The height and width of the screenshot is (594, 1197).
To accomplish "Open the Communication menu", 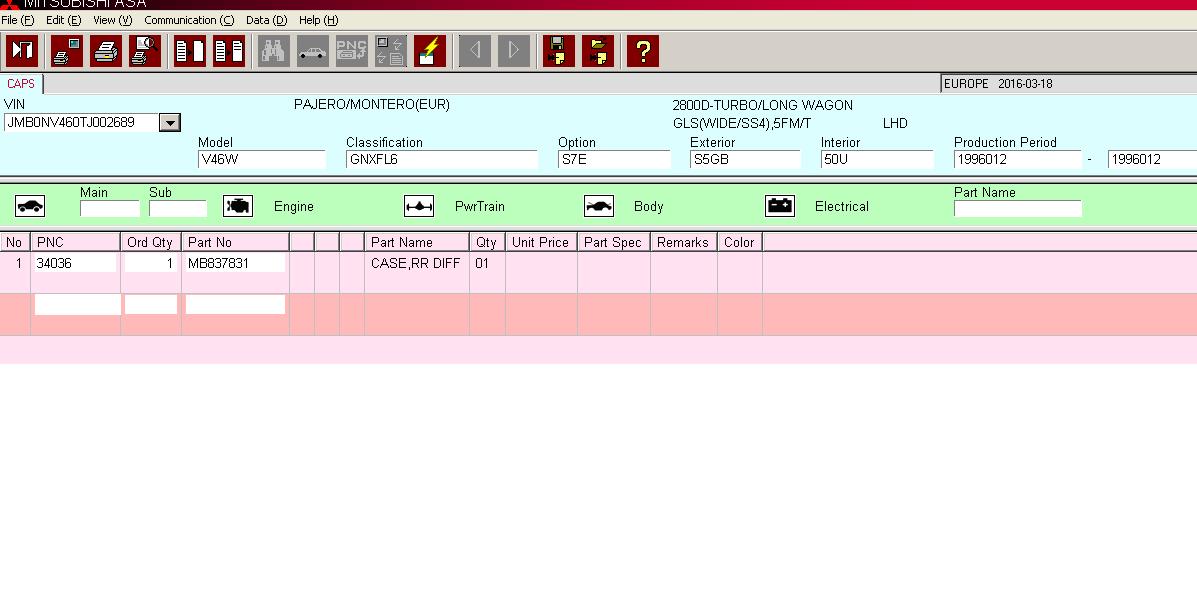I will point(189,21).
